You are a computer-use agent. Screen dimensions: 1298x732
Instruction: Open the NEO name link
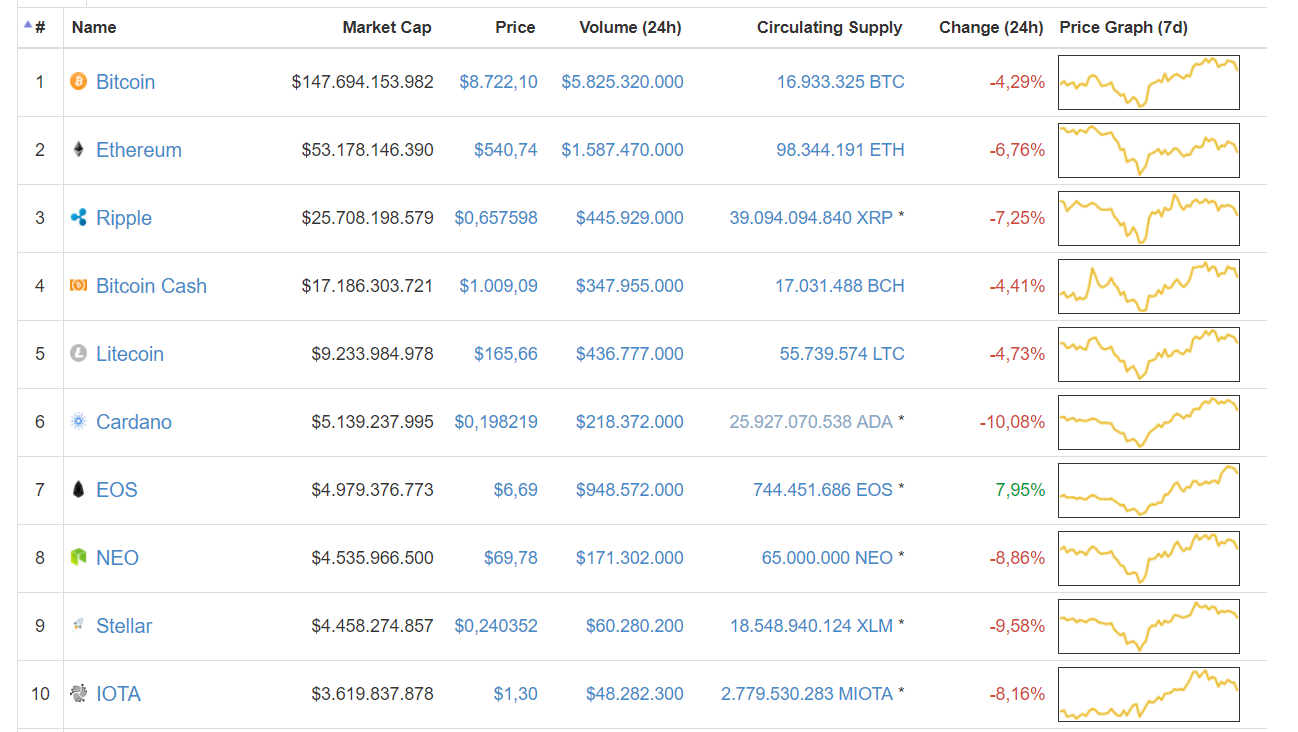pos(117,558)
